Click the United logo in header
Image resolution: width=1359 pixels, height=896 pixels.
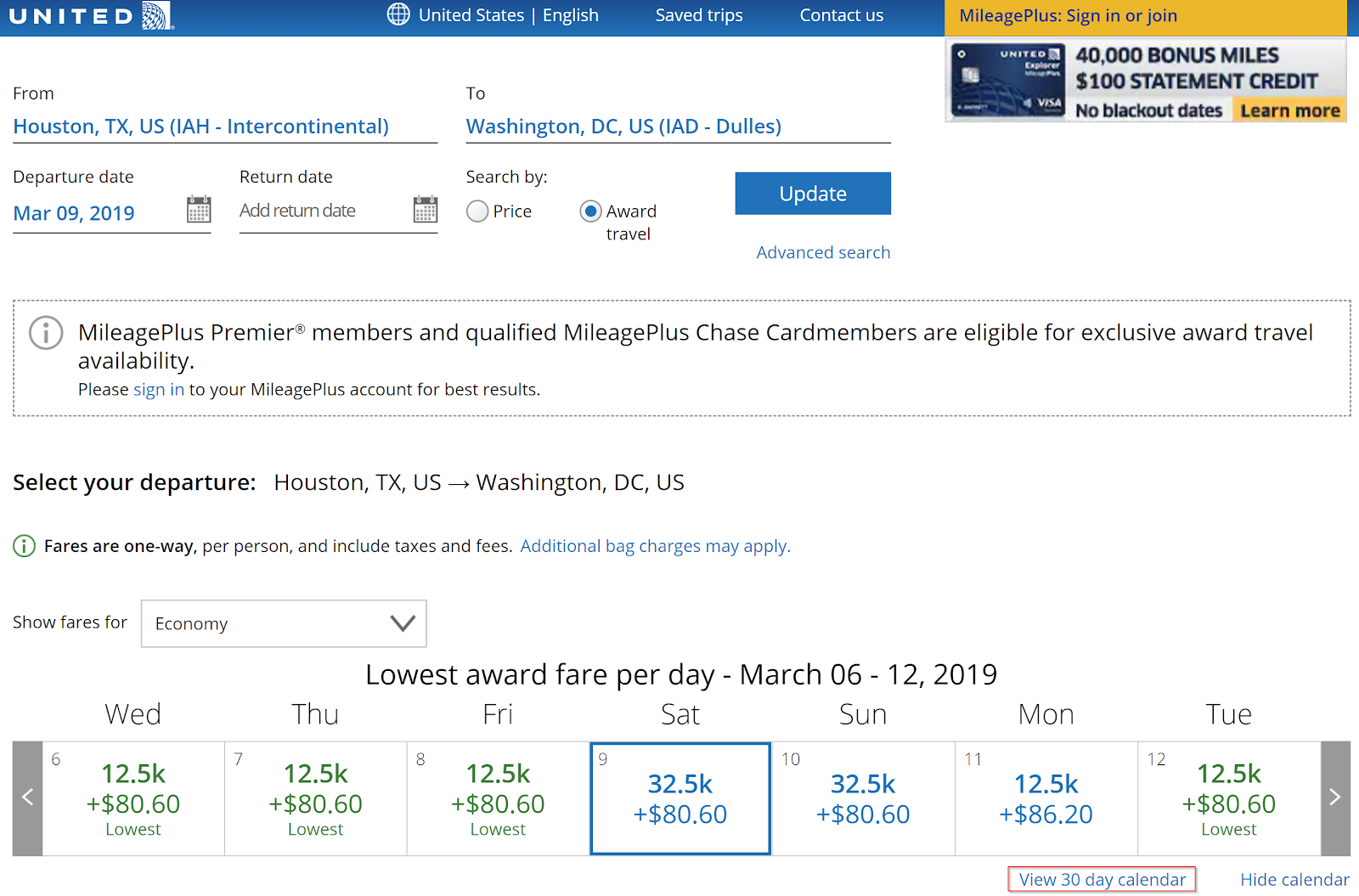coord(91,16)
